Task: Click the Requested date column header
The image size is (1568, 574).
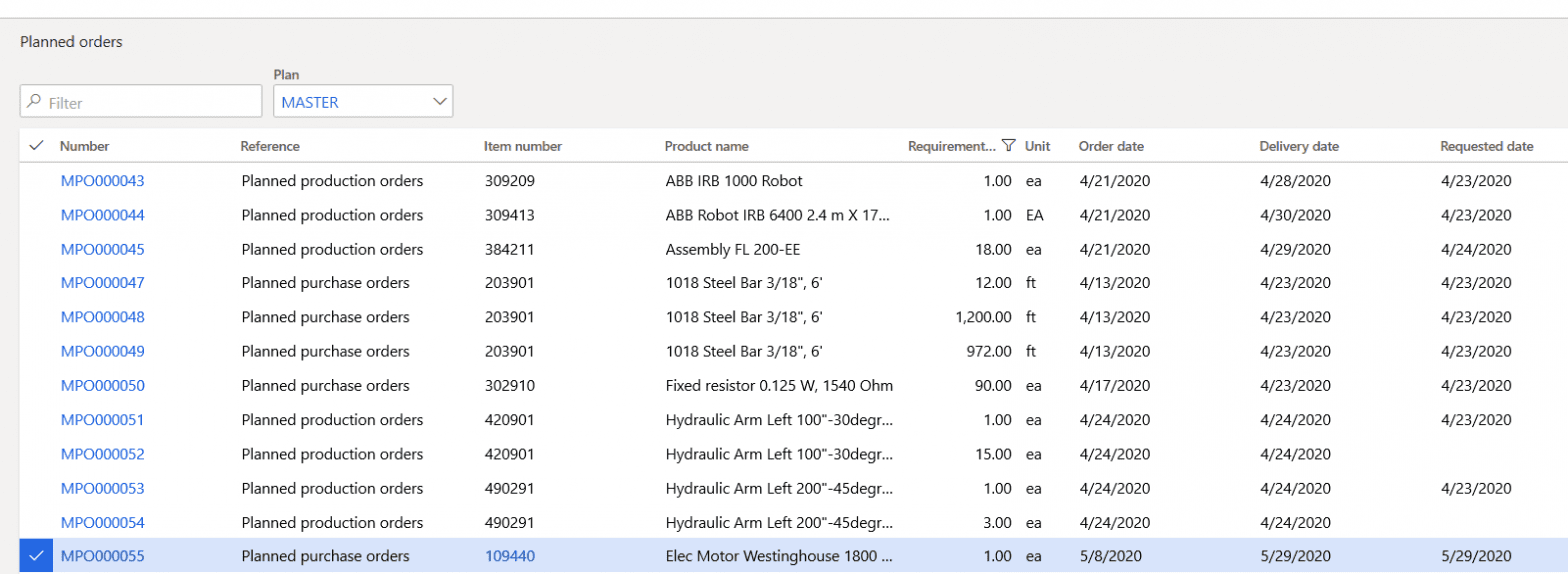Action: click(1486, 146)
